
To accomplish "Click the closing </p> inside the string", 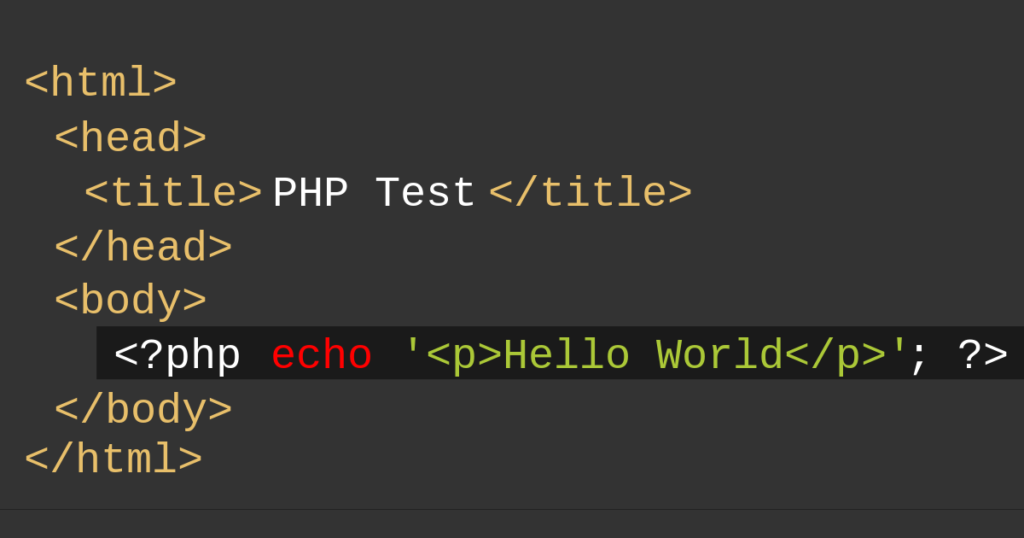I will pyautogui.click(x=835, y=356).
